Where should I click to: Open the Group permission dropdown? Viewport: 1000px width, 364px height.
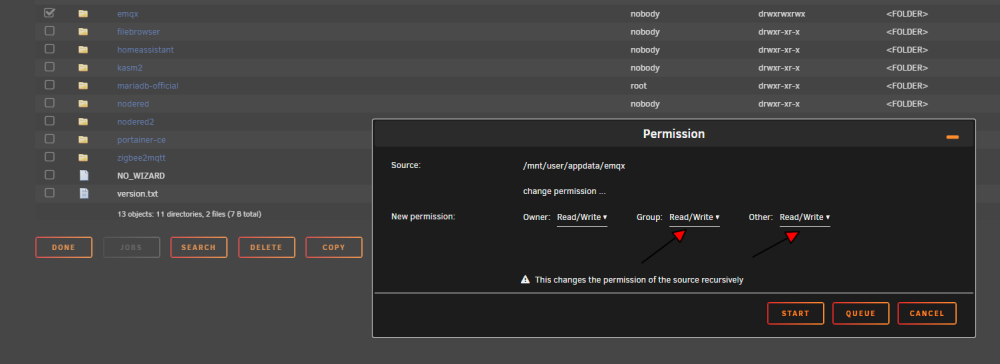coord(695,217)
